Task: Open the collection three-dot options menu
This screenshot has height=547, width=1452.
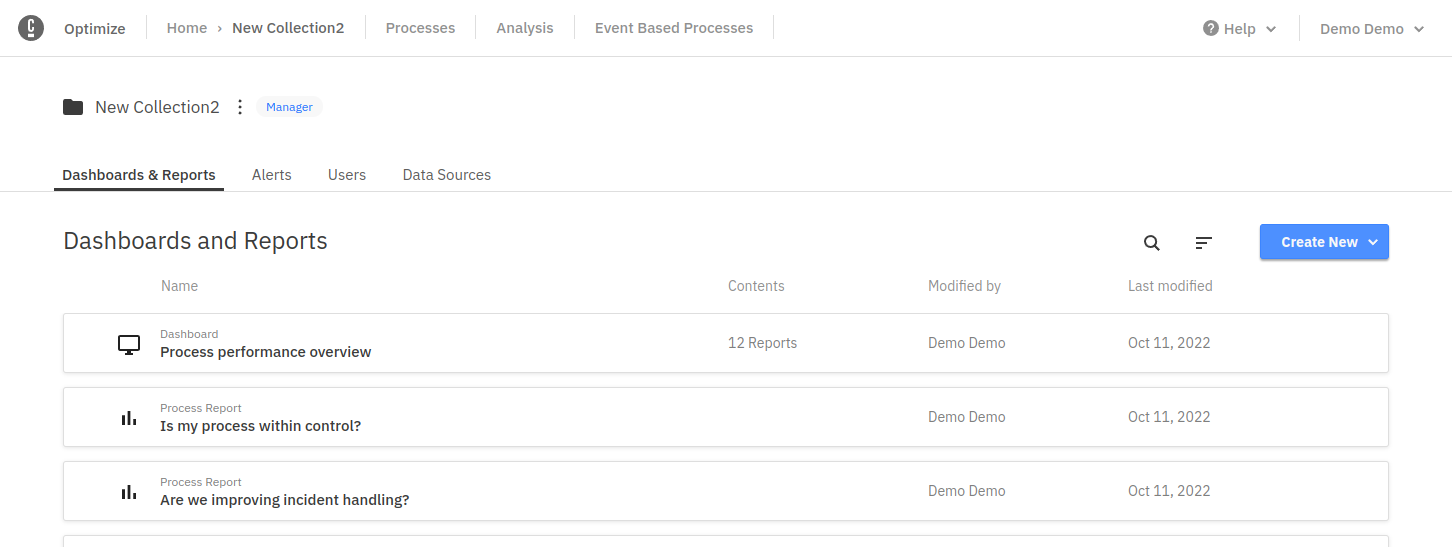Action: pyautogui.click(x=239, y=107)
